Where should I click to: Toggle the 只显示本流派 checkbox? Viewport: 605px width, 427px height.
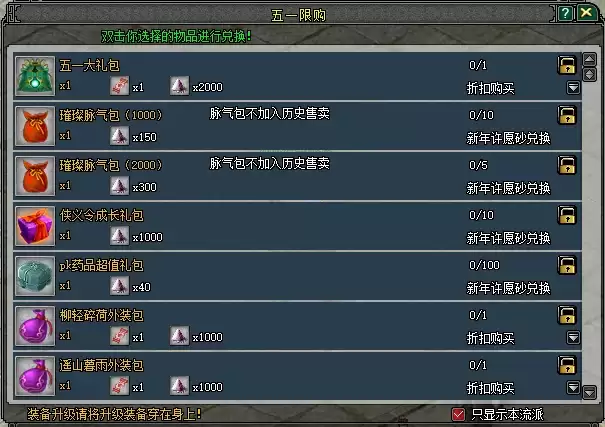click(458, 415)
